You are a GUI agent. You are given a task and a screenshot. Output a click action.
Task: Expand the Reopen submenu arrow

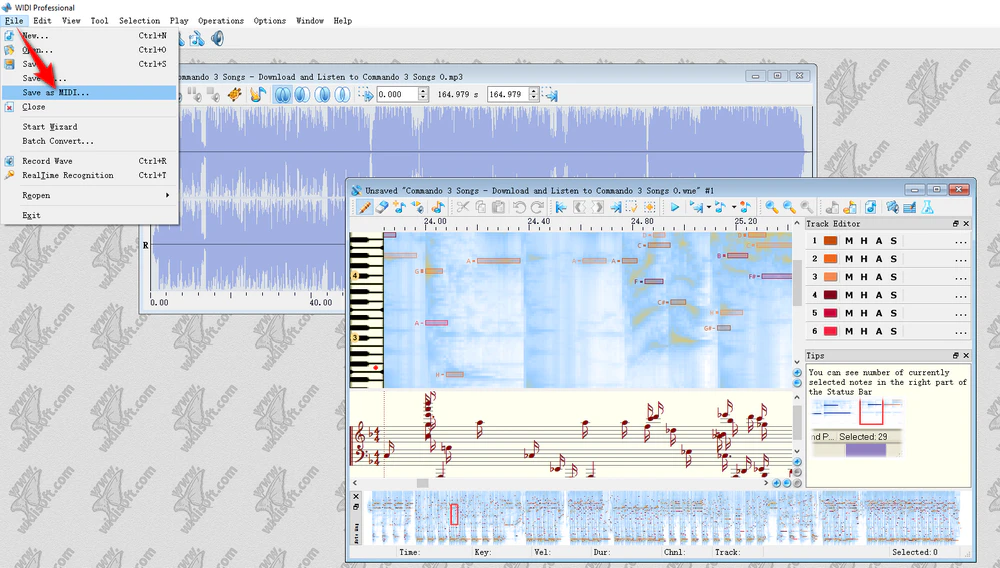[167, 195]
